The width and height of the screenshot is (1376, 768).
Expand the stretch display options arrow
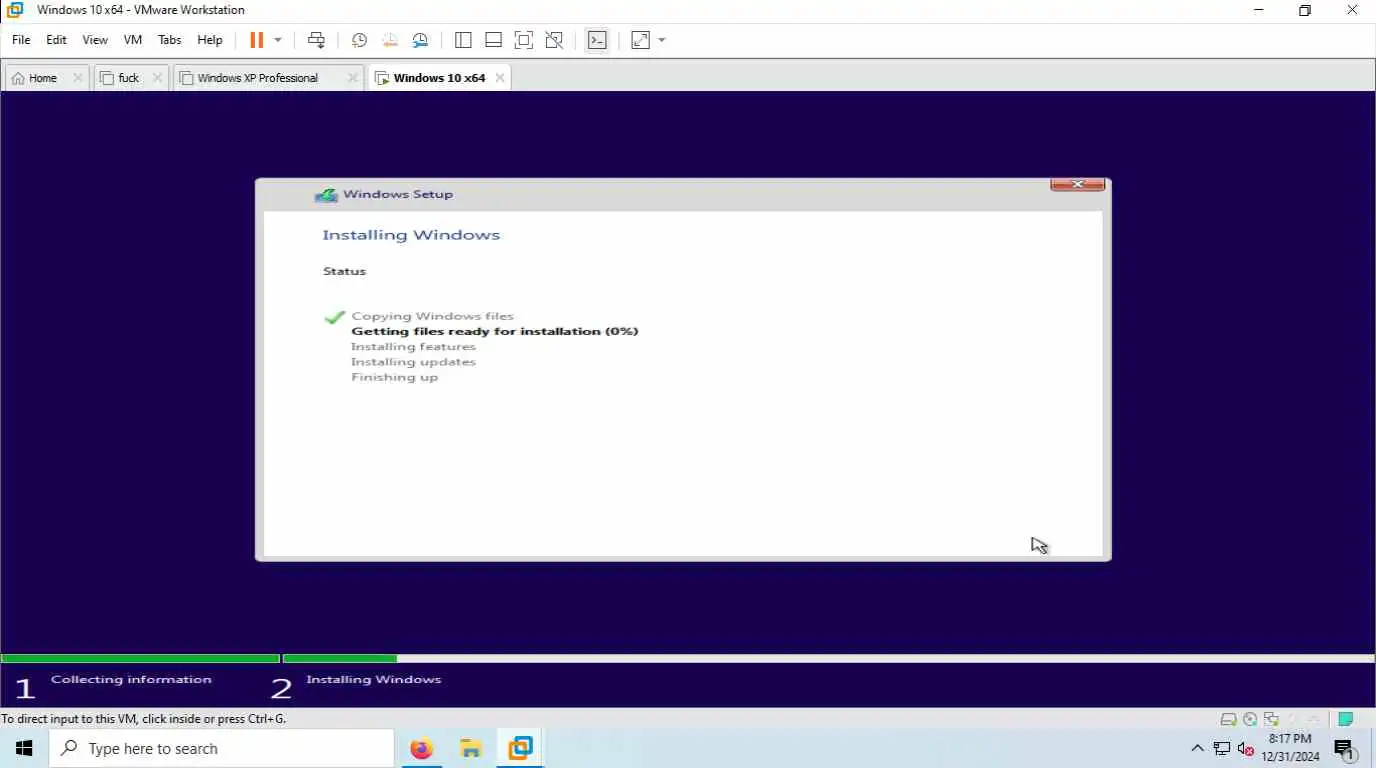click(662, 40)
